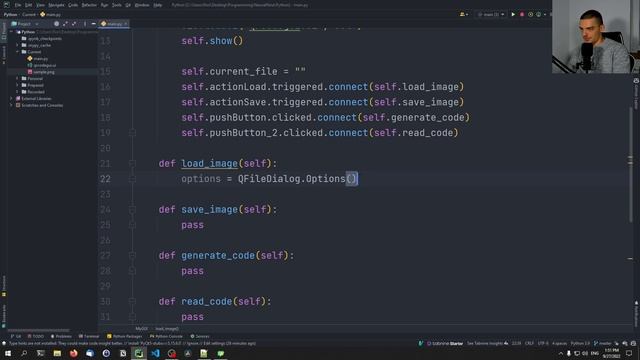Collapse the Current folder in project tree
640x360 pixels.
18,52
